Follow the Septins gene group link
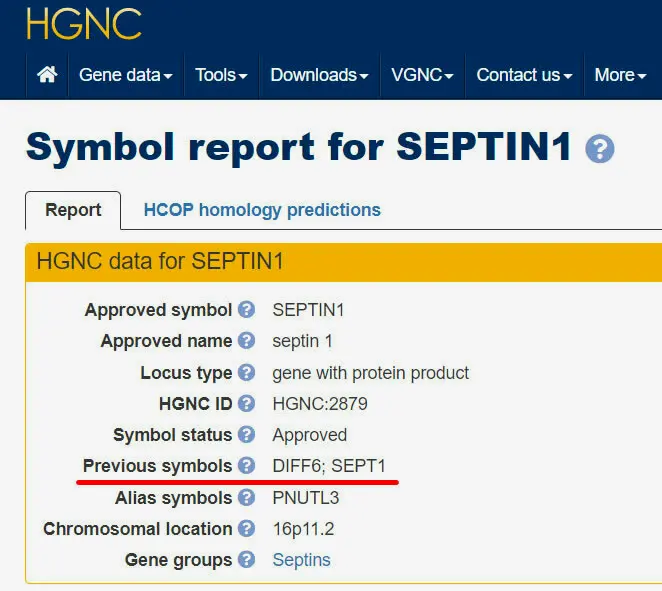662x591 pixels. (x=301, y=560)
